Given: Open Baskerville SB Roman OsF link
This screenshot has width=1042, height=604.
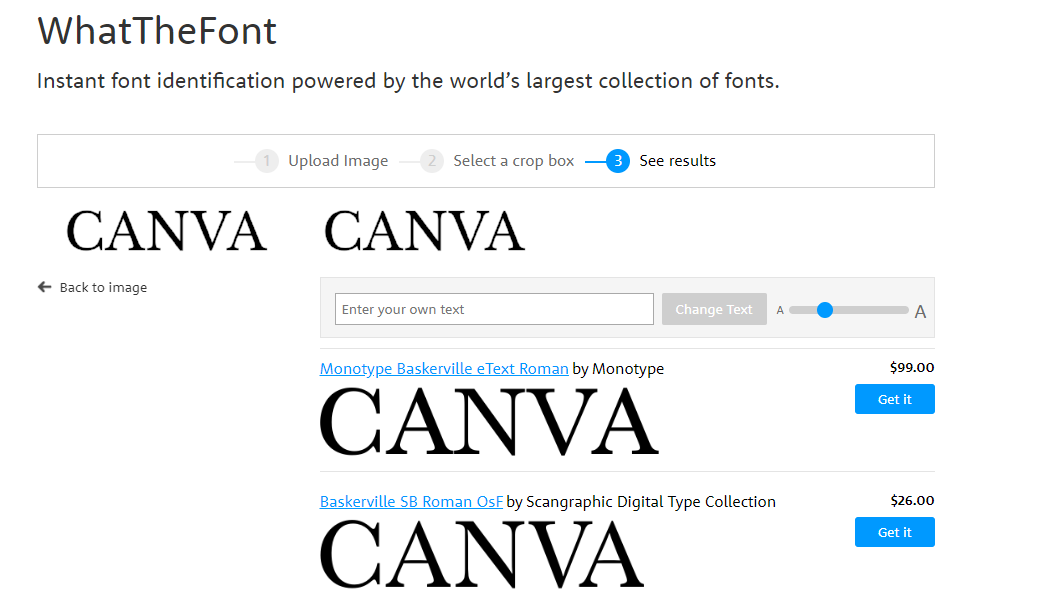Looking at the screenshot, I should coord(411,502).
